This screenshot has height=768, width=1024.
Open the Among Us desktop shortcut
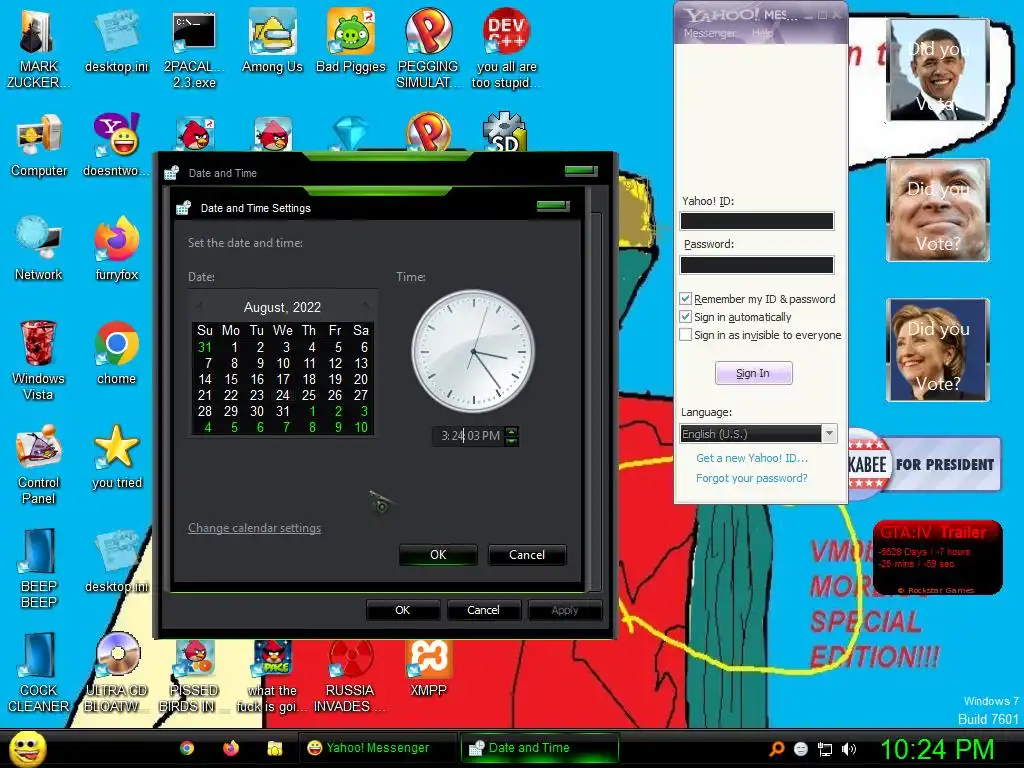pos(272,42)
